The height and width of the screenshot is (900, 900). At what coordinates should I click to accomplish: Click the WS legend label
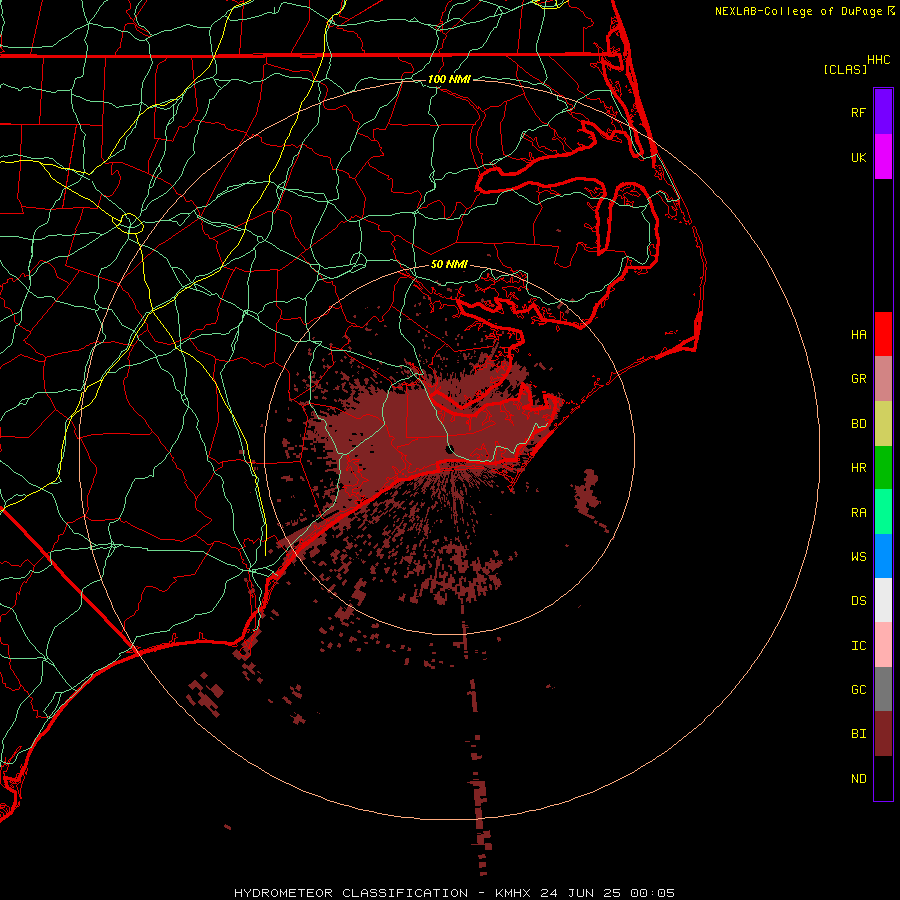[x=858, y=556]
